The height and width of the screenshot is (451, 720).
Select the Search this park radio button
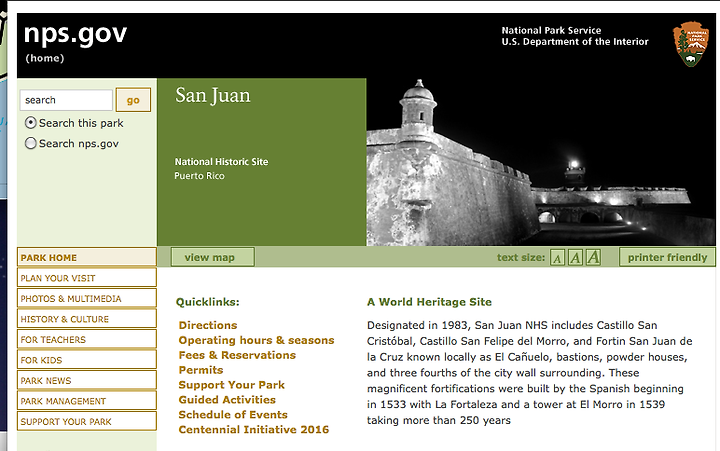pyautogui.click(x=30, y=123)
